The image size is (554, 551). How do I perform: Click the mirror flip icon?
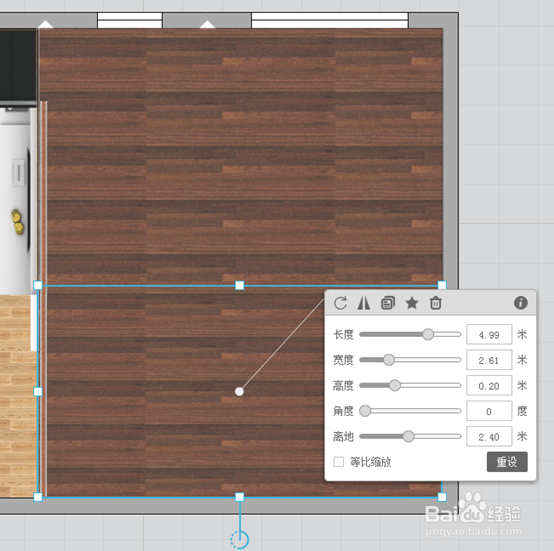(x=364, y=303)
